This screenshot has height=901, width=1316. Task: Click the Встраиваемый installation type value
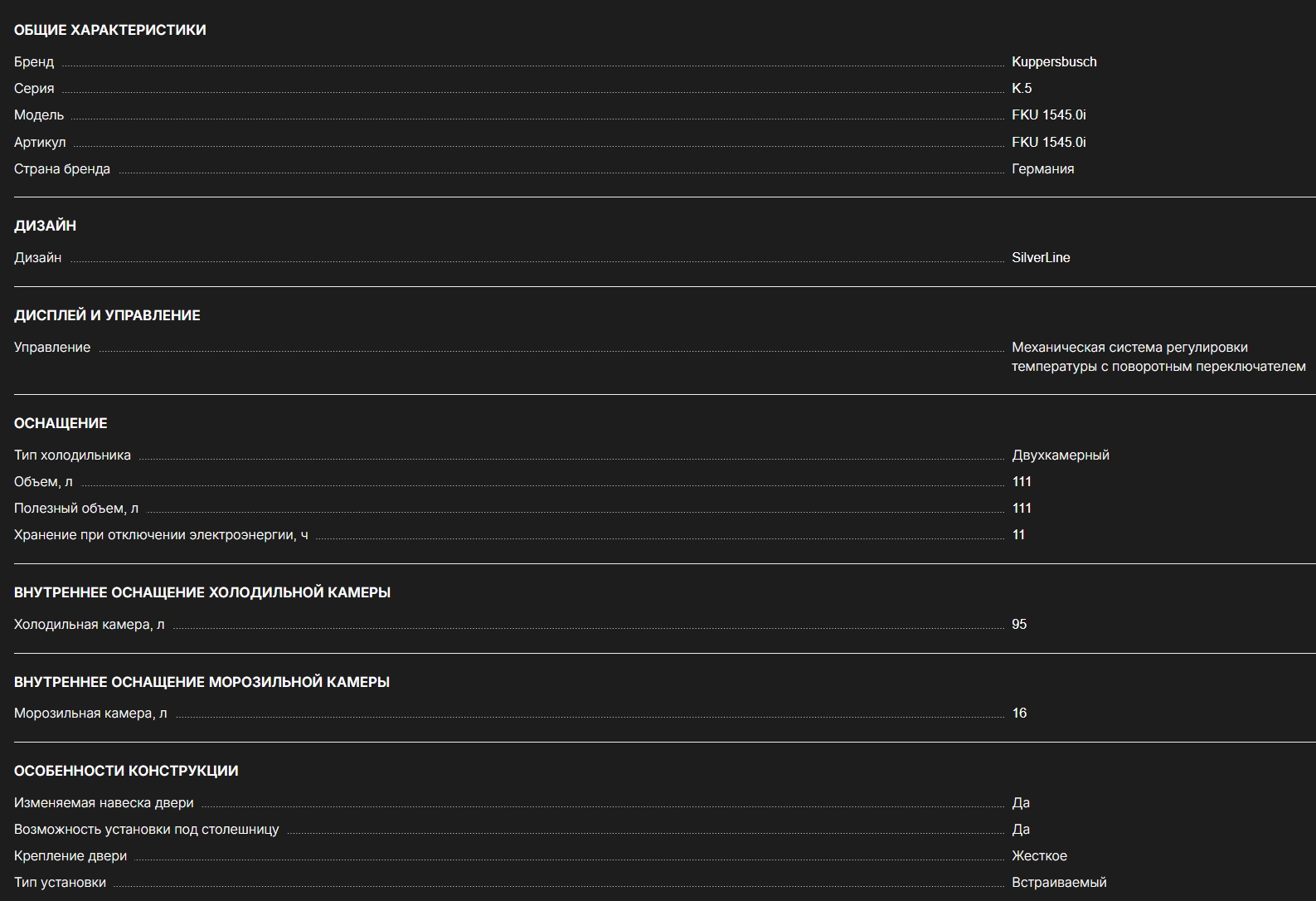1059,883
